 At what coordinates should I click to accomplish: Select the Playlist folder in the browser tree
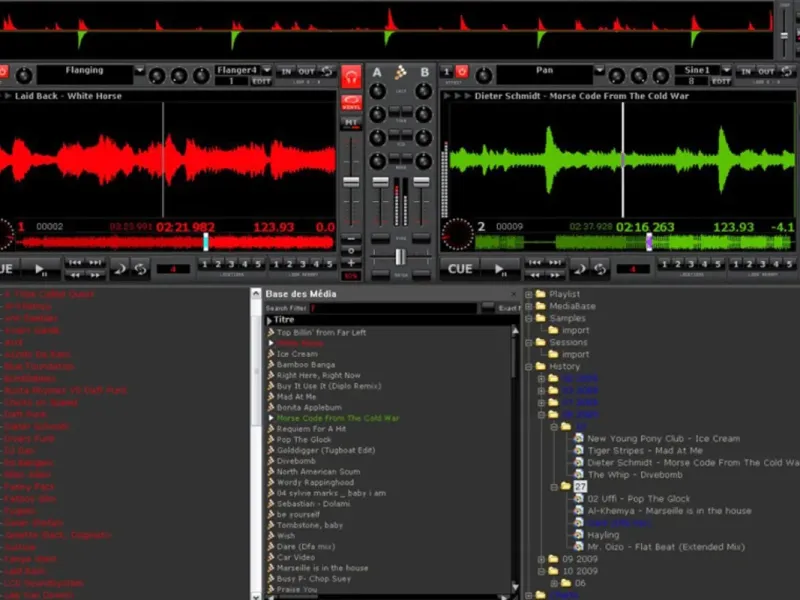tap(564, 294)
